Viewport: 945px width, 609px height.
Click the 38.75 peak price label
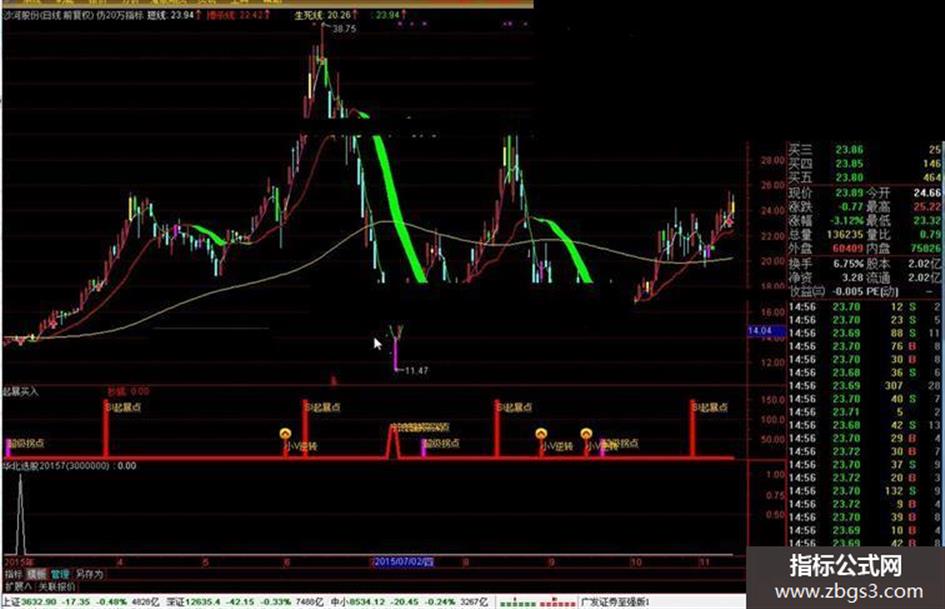[344, 29]
